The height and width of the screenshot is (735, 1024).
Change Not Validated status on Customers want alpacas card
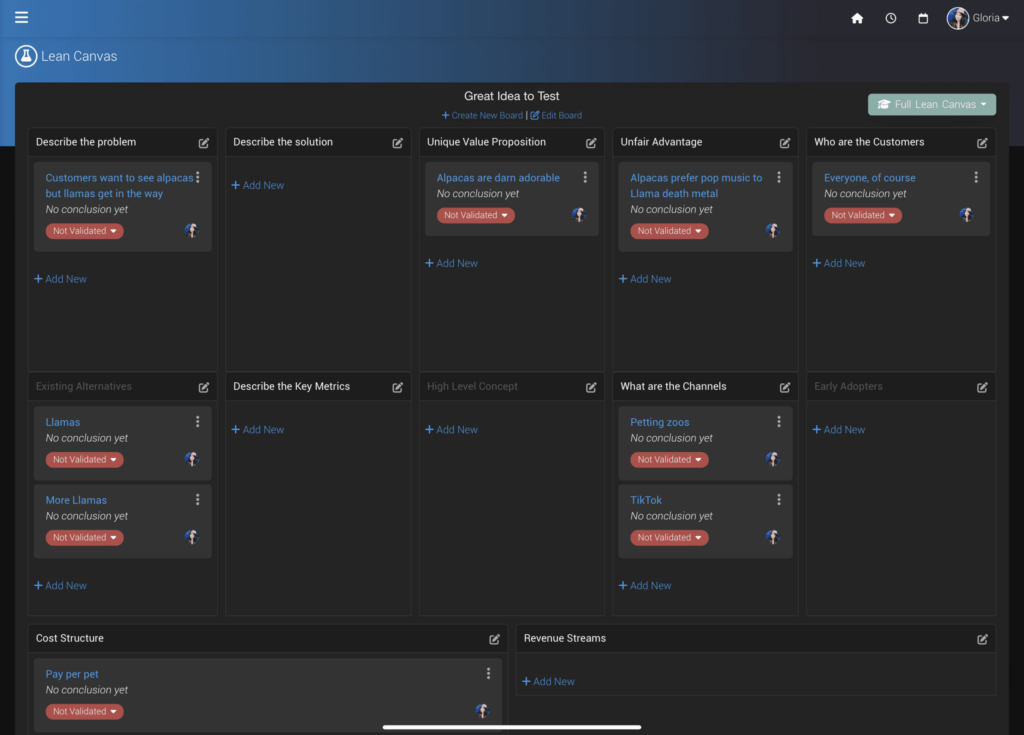tap(84, 231)
